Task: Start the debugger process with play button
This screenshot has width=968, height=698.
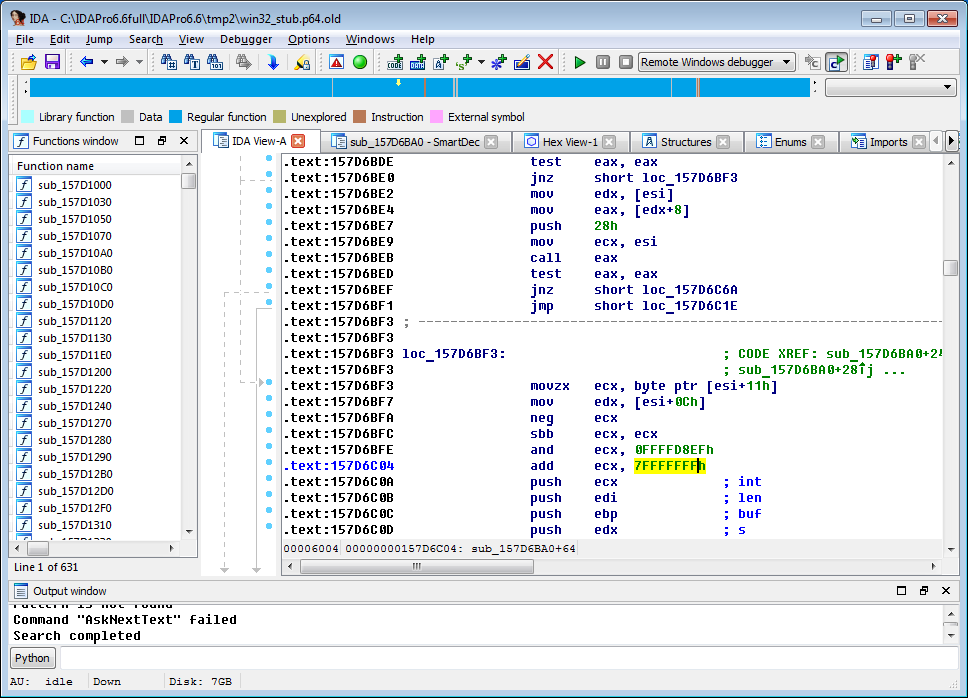Action: [x=579, y=62]
